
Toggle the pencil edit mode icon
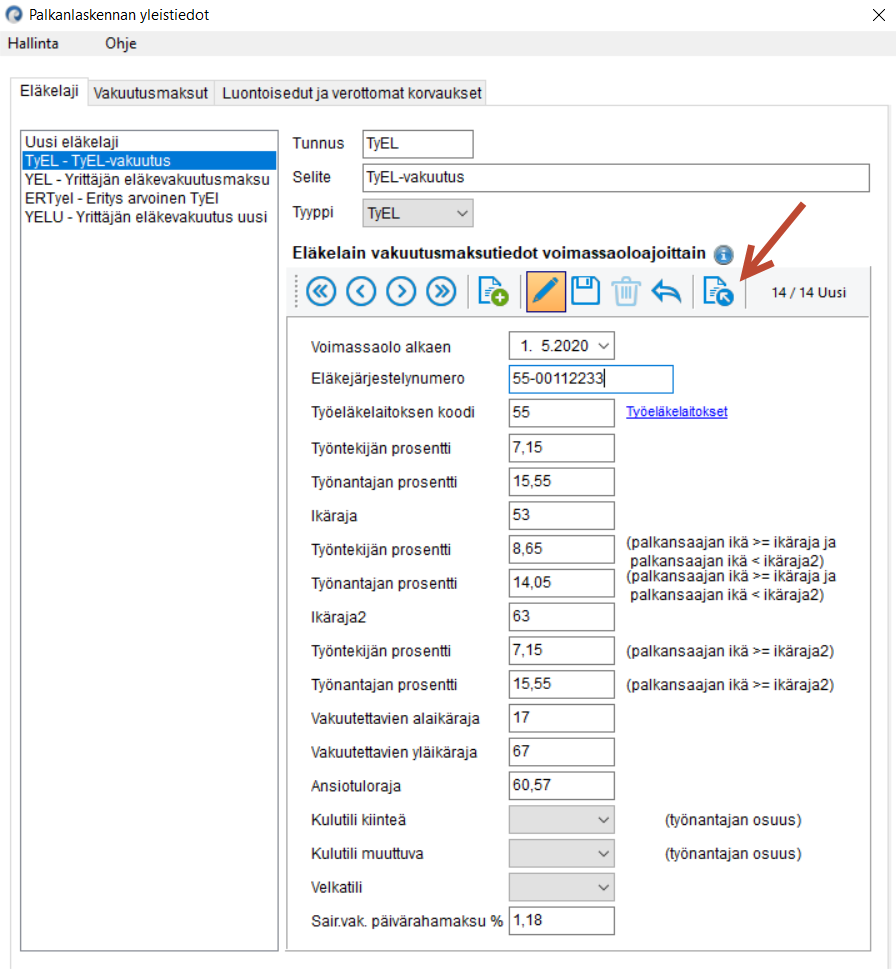[x=545, y=291]
